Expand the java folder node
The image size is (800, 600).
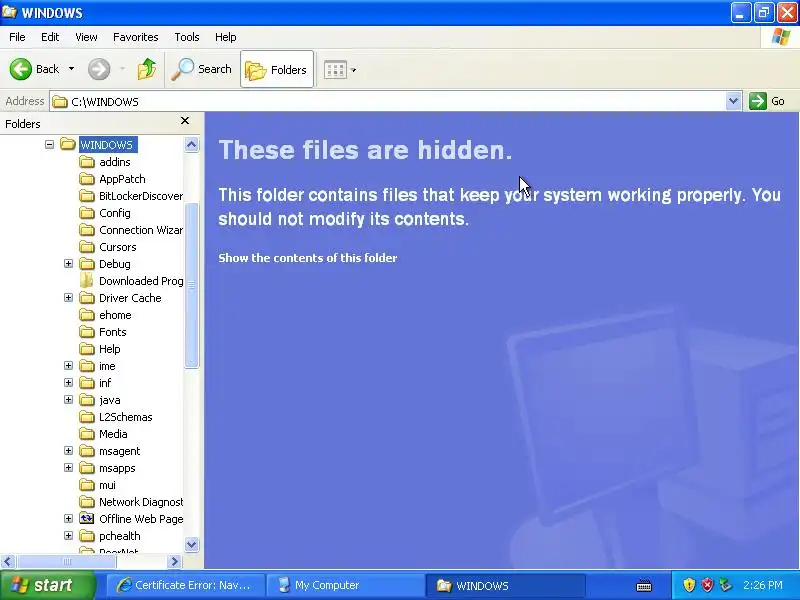coord(68,399)
